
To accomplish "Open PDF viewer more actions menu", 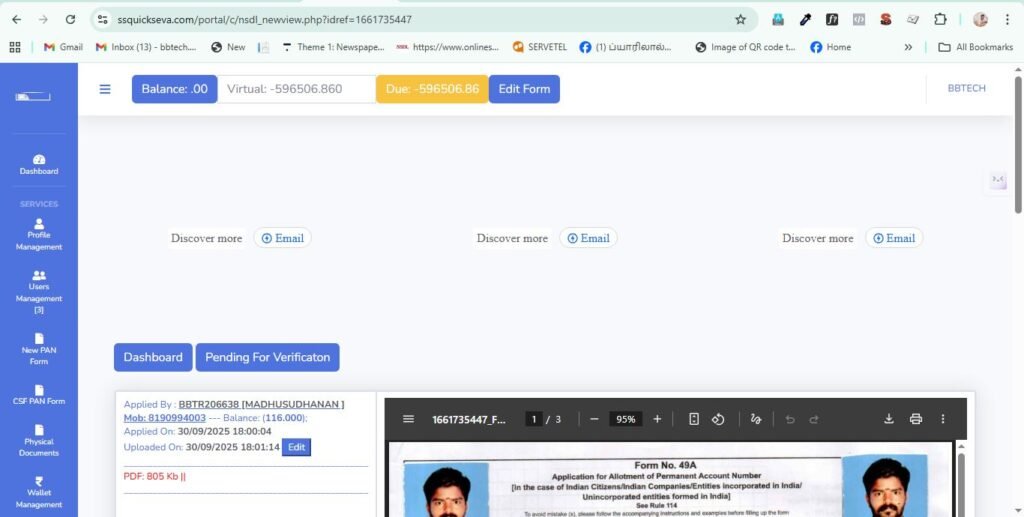I will (942, 419).
